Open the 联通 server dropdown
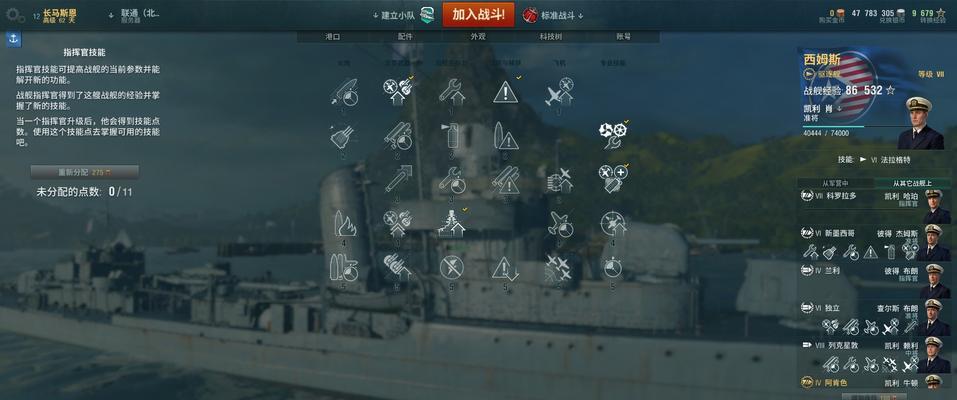The image size is (957, 400). click(x=136, y=15)
